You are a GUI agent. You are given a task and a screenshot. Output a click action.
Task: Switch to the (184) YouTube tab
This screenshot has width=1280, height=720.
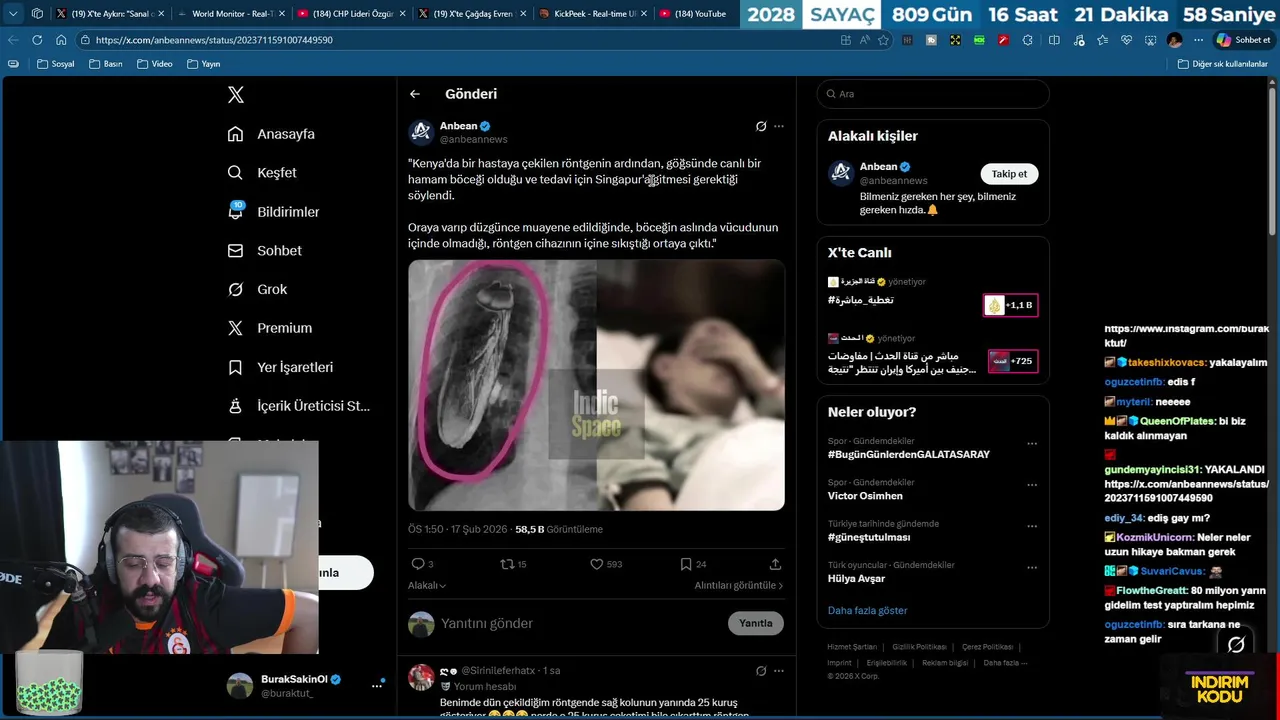pos(695,14)
